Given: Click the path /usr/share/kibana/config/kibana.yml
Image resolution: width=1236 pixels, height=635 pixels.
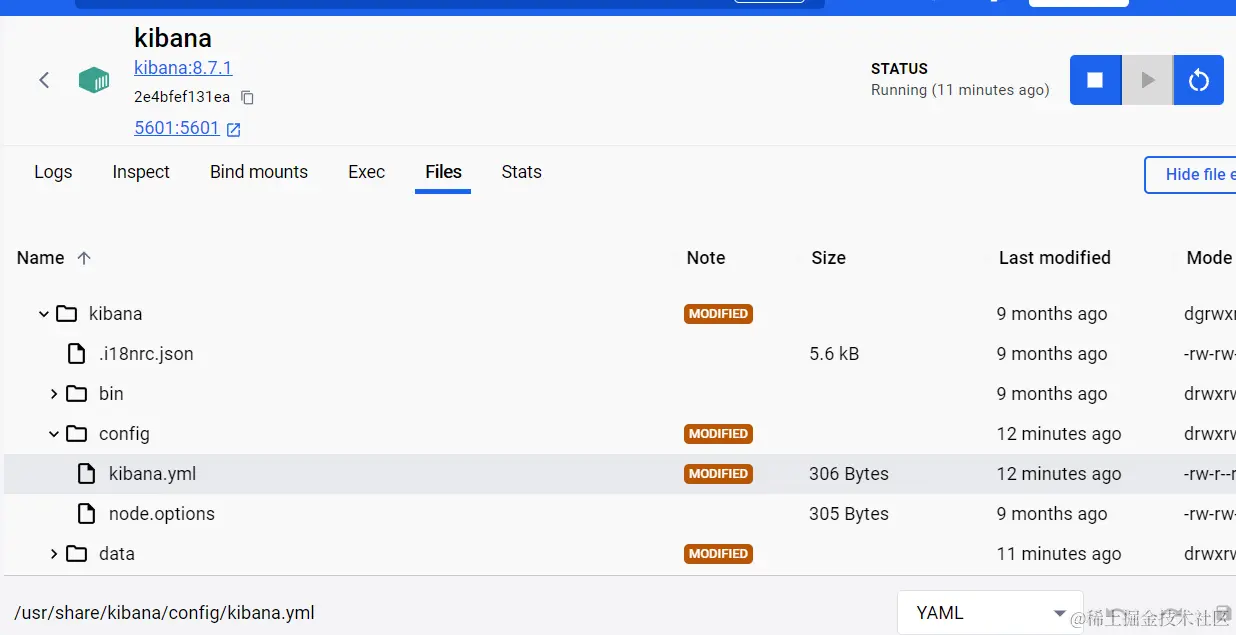Looking at the screenshot, I should [165, 613].
